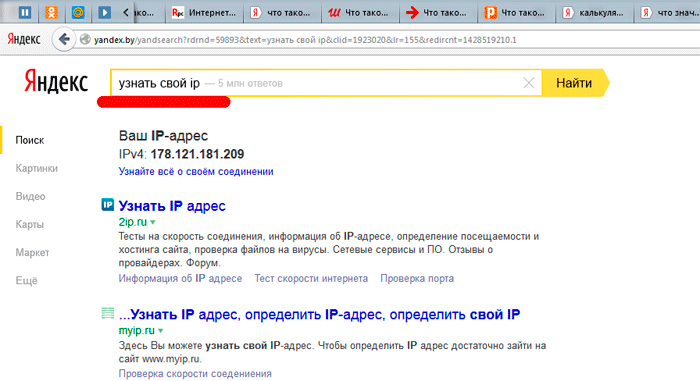
Task: Open the pinned pause-icon tab
Action: [x=25, y=12]
